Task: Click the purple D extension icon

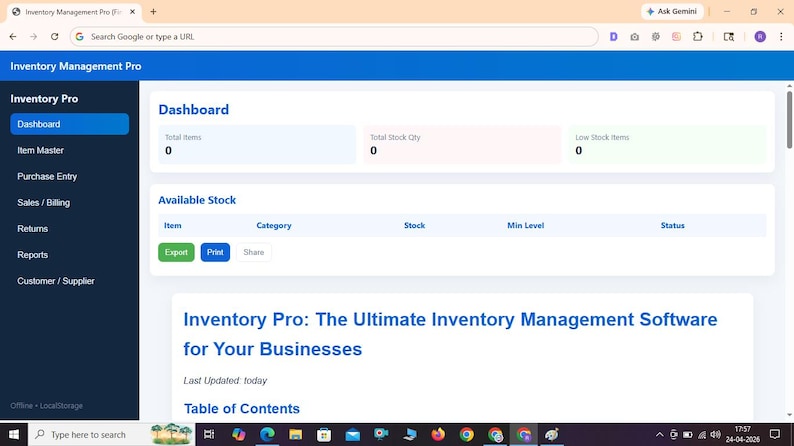Action: coord(614,36)
